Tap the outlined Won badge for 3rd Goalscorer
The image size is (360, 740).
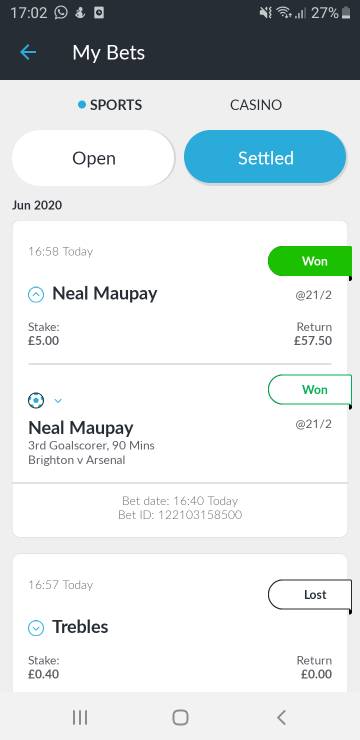pyautogui.click(x=310, y=389)
